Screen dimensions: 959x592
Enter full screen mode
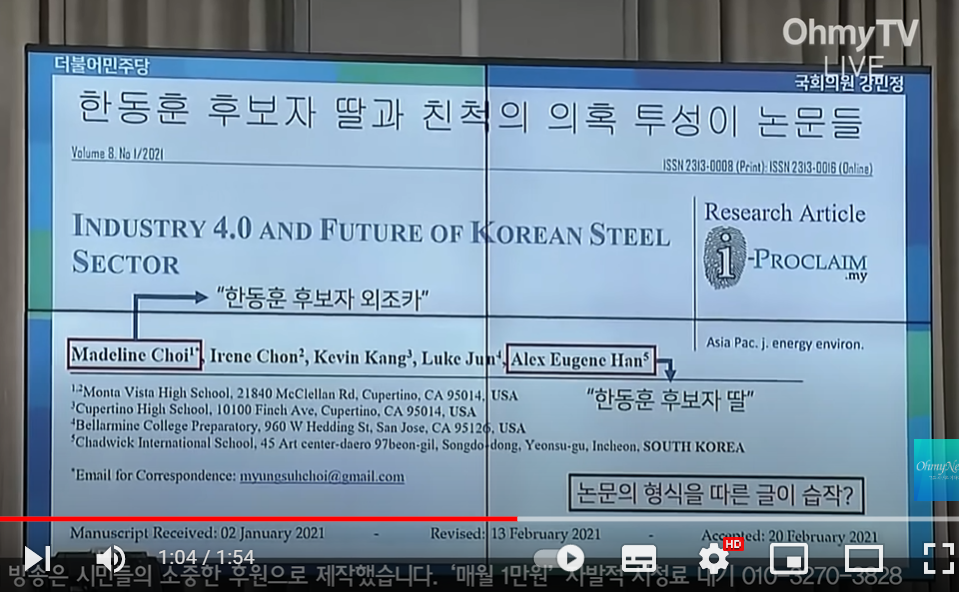(938, 558)
